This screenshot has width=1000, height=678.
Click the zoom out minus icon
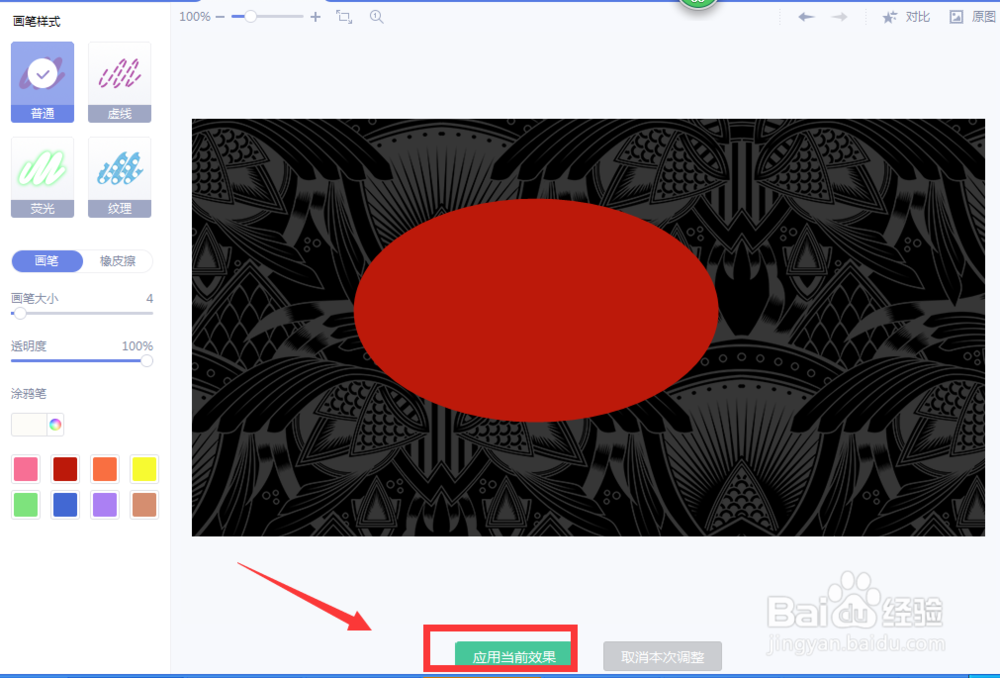tap(220, 17)
